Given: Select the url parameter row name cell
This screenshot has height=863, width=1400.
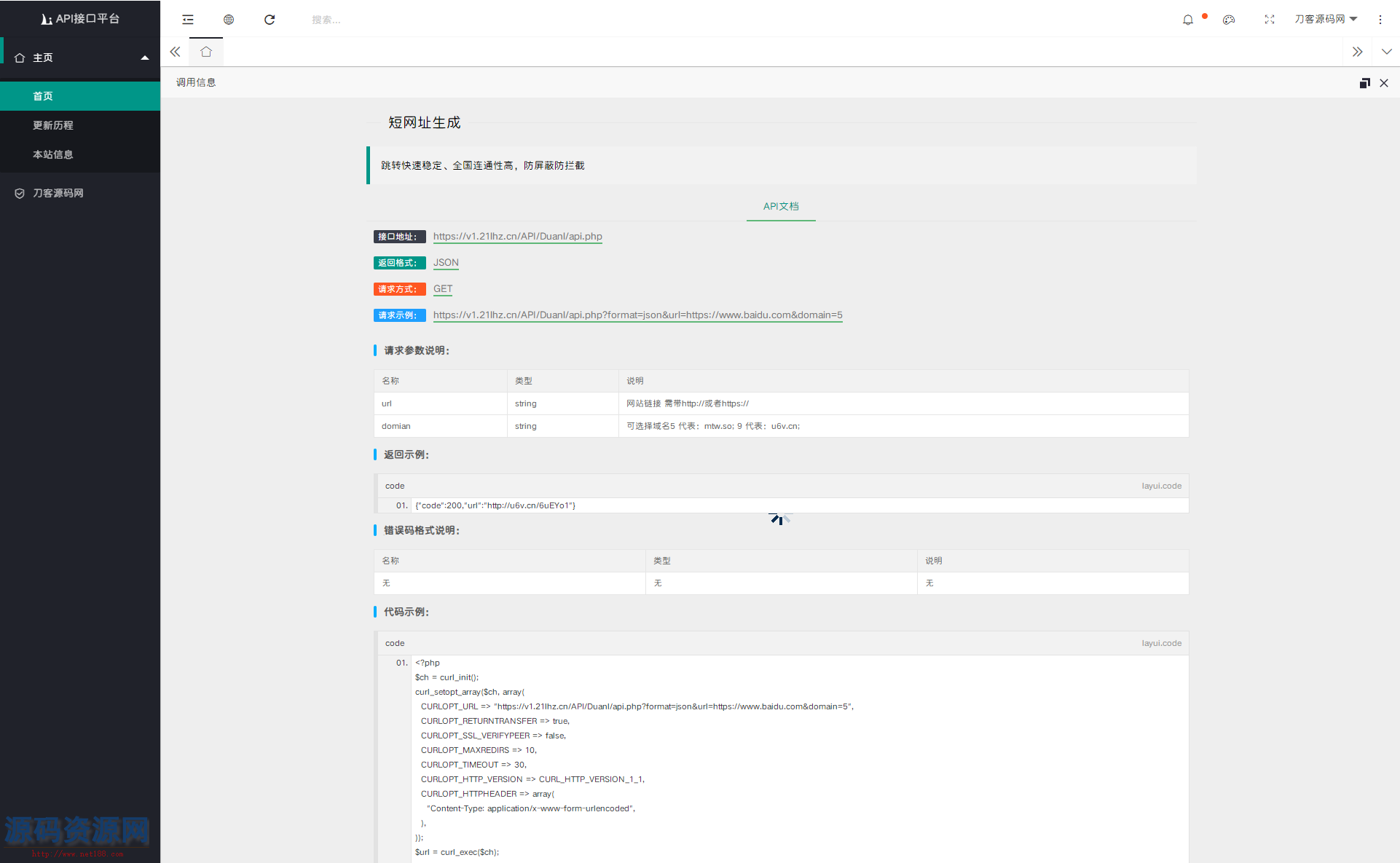Looking at the screenshot, I should click(x=441, y=403).
